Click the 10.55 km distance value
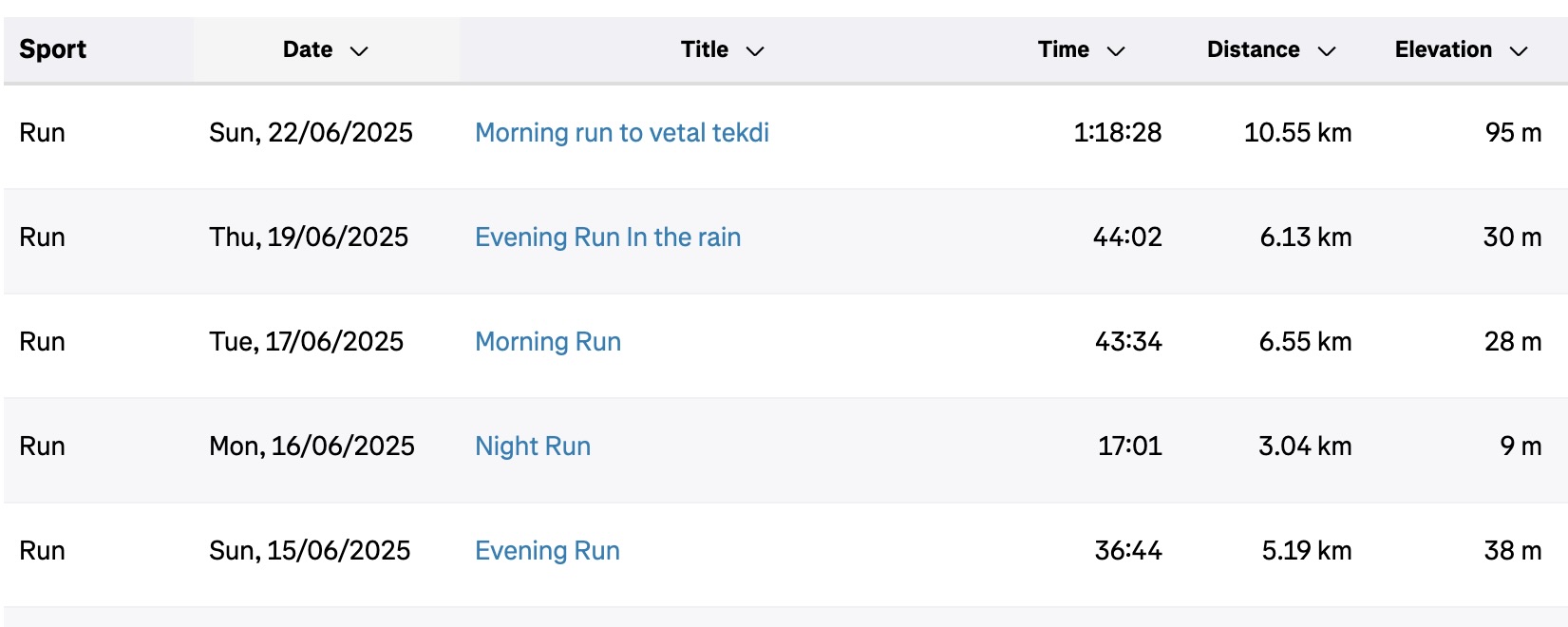The width and height of the screenshot is (1568, 627). 1297,133
